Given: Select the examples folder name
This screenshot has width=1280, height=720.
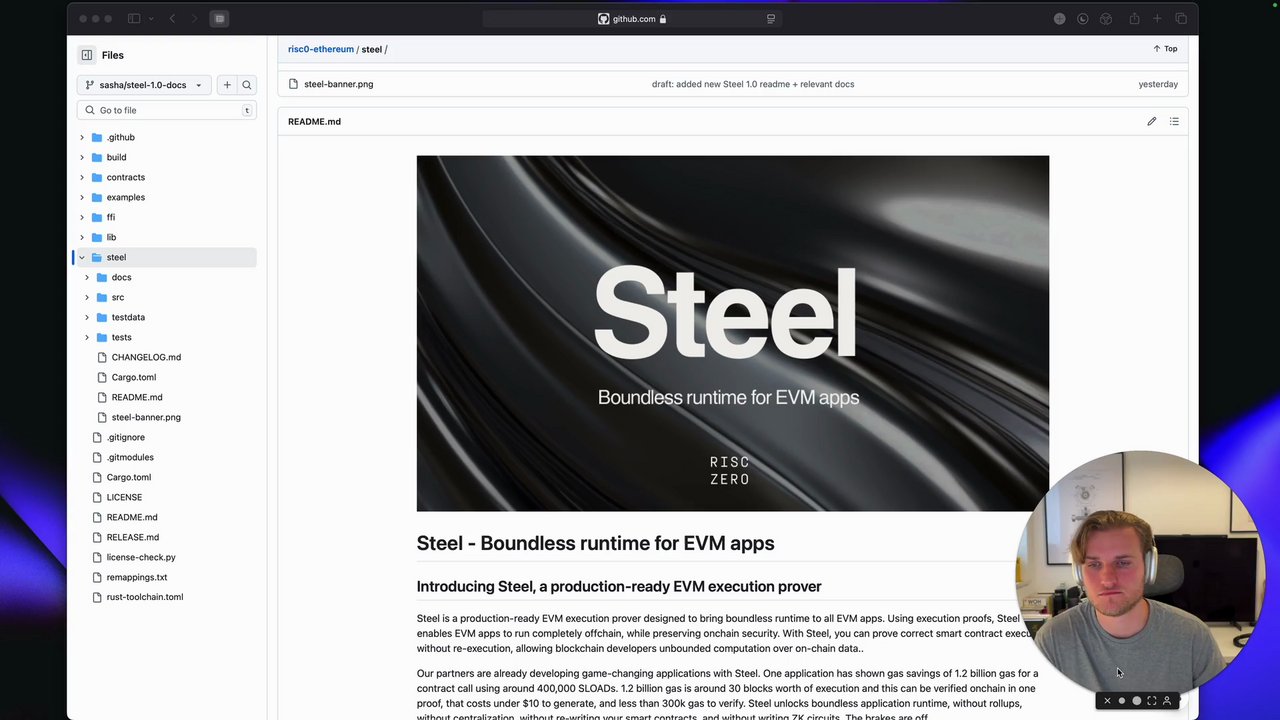Looking at the screenshot, I should tap(126, 197).
